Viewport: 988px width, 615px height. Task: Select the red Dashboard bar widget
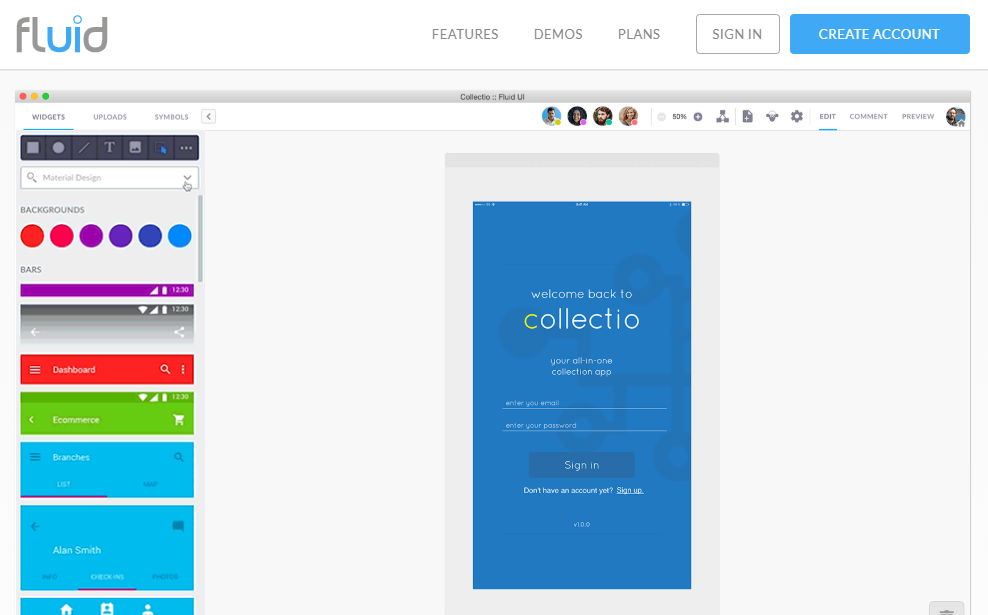tap(107, 369)
